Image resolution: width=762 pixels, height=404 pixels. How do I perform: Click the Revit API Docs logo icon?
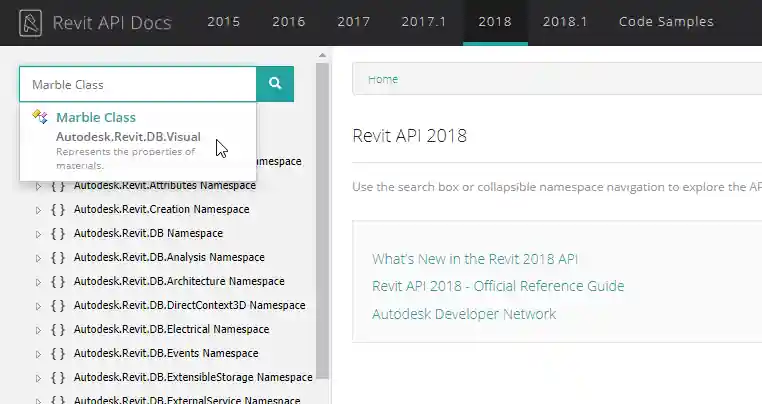coord(31,23)
